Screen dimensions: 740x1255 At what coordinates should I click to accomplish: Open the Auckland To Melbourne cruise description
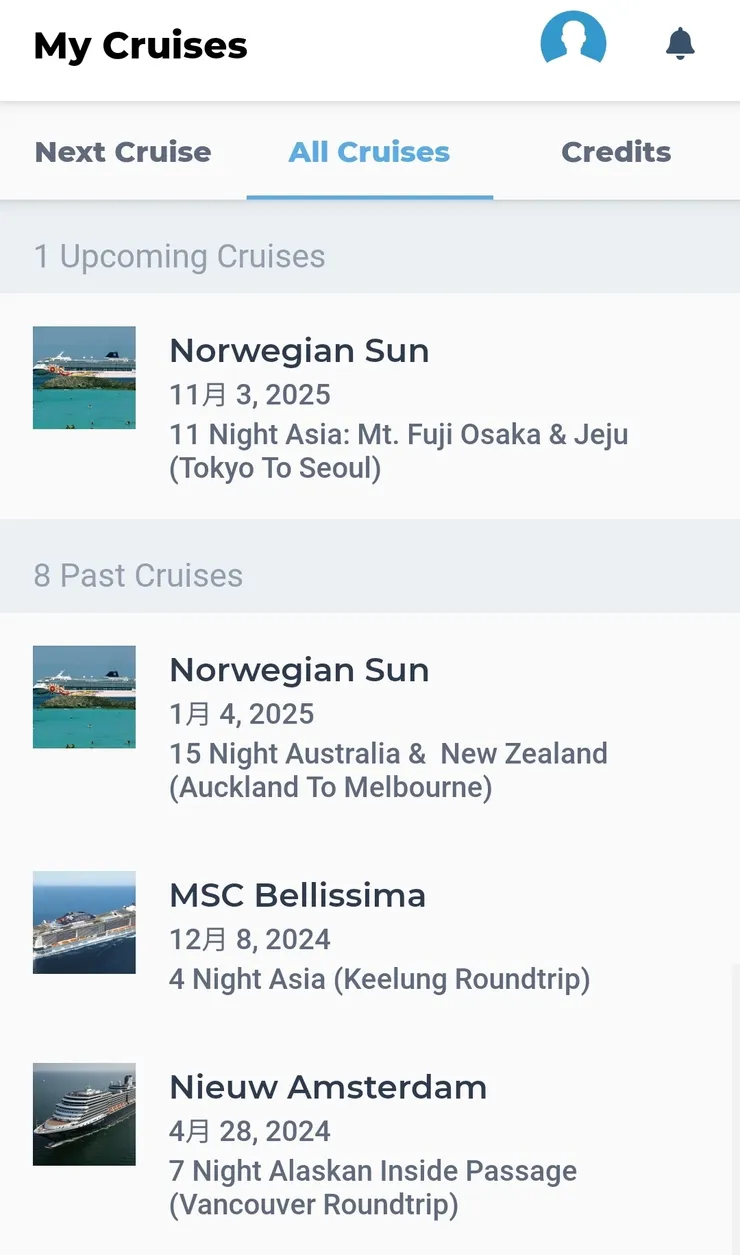[388, 770]
